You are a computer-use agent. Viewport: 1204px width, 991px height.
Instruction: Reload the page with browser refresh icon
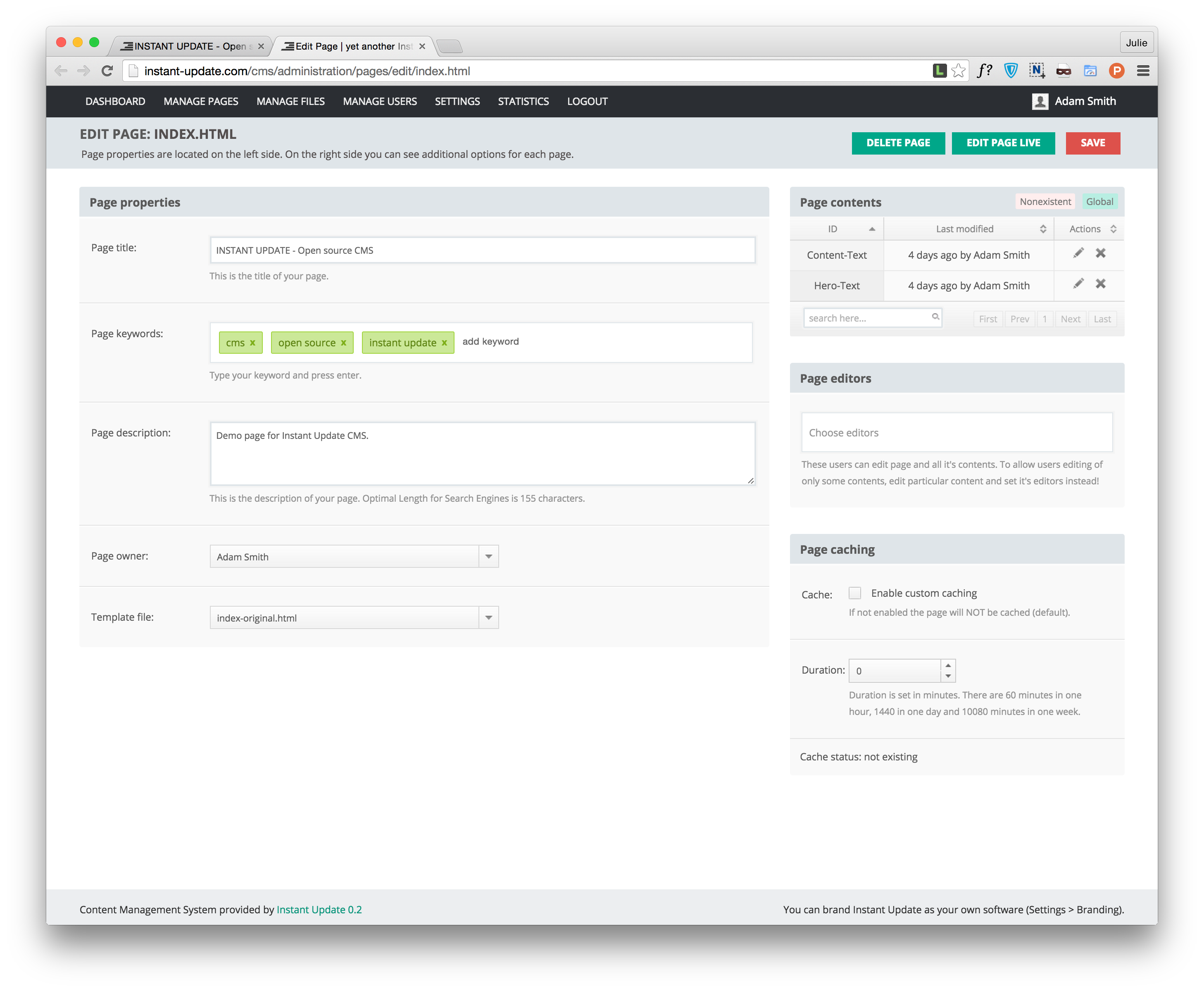point(107,71)
